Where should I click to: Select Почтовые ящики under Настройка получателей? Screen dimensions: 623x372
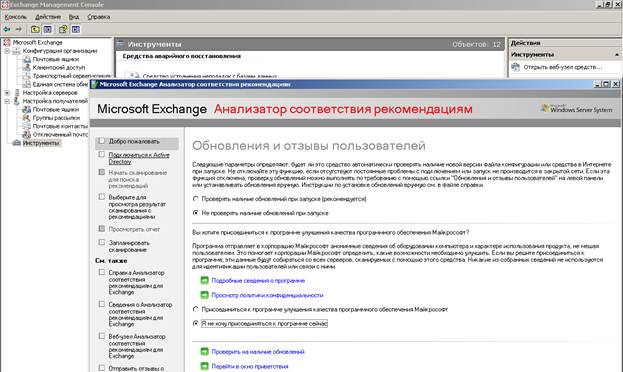tap(56, 109)
